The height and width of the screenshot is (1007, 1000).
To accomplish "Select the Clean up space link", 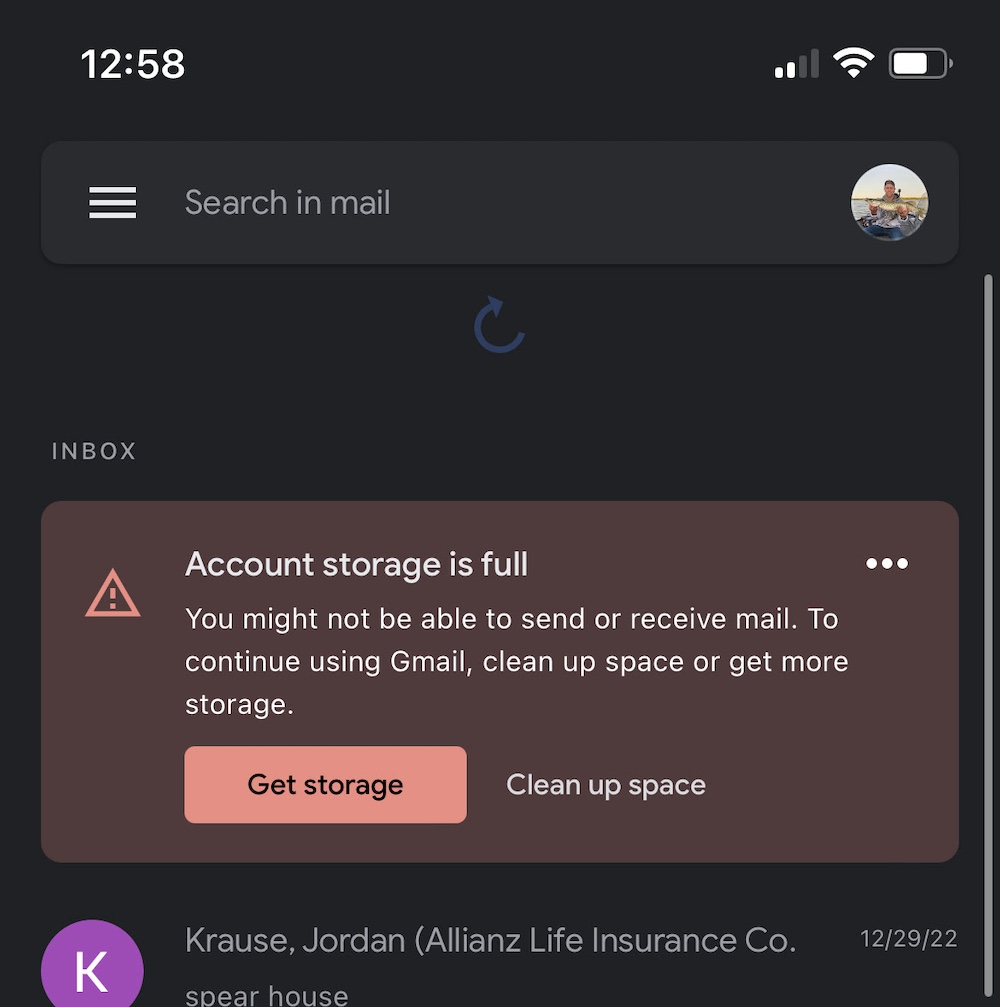I will pos(606,784).
